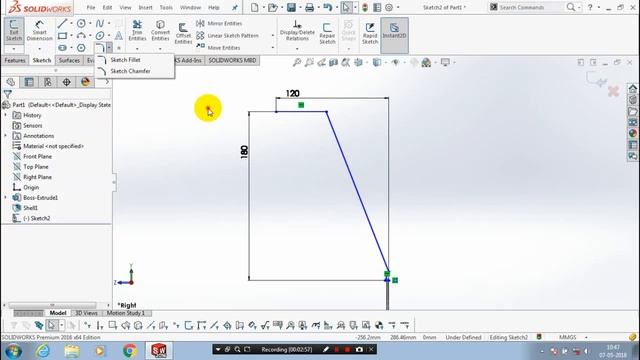The height and width of the screenshot is (360, 640).
Task: Open Google Chrome from the taskbar
Action: tap(130, 351)
